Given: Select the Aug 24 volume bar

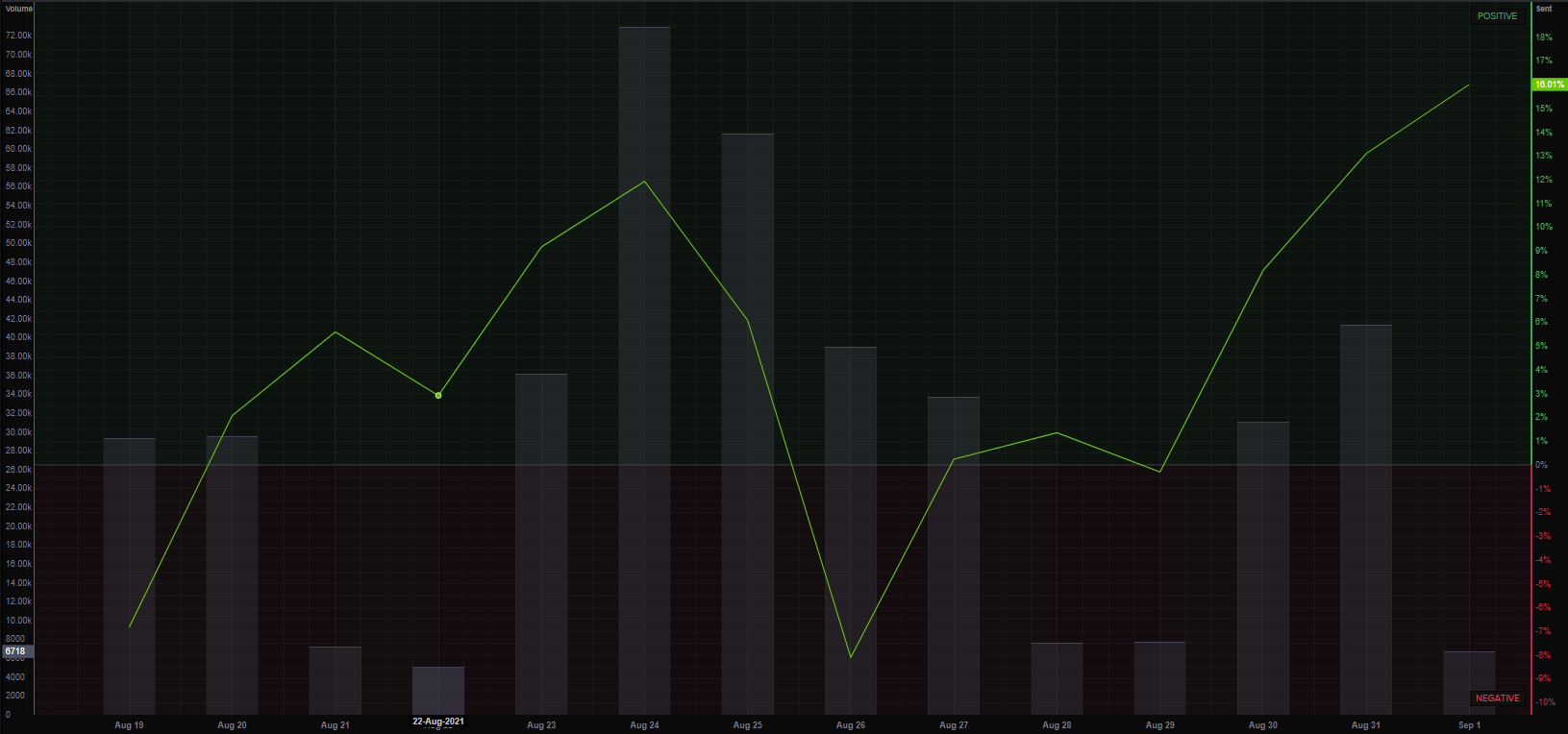Looking at the screenshot, I should pos(644,371).
